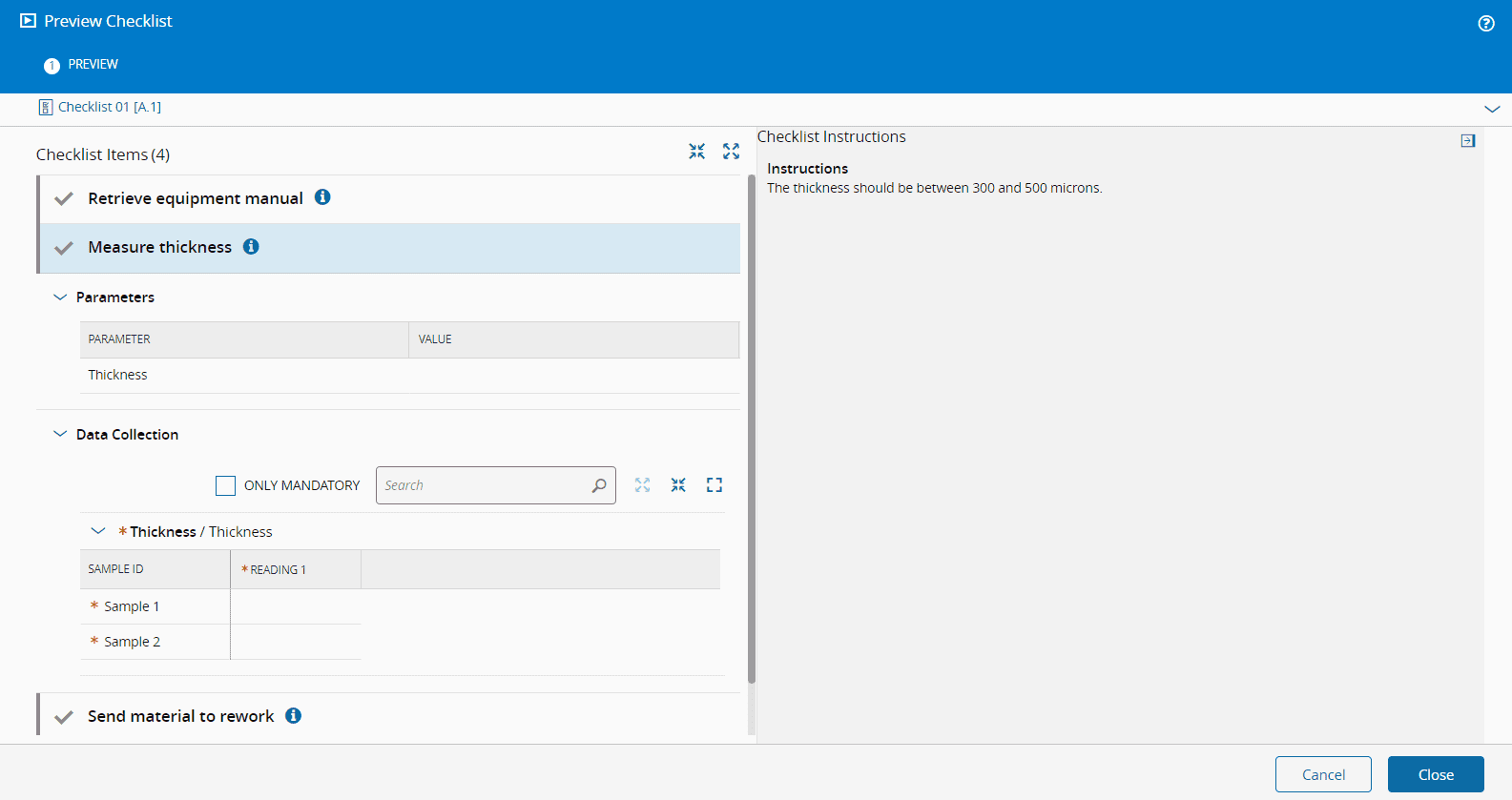Show info for Measure thickness item
The width and height of the screenshot is (1512, 800).
tap(251, 246)
